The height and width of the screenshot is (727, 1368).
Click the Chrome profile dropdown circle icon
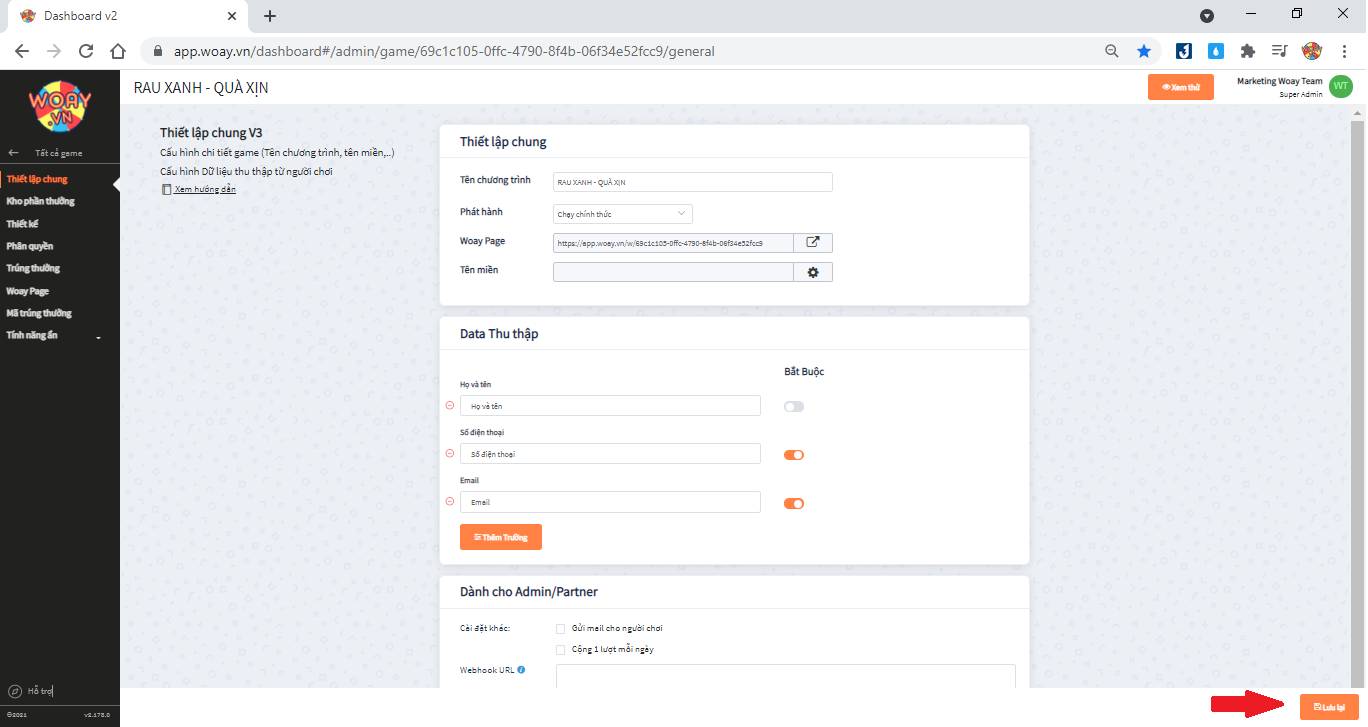(x=1207, y=16)
